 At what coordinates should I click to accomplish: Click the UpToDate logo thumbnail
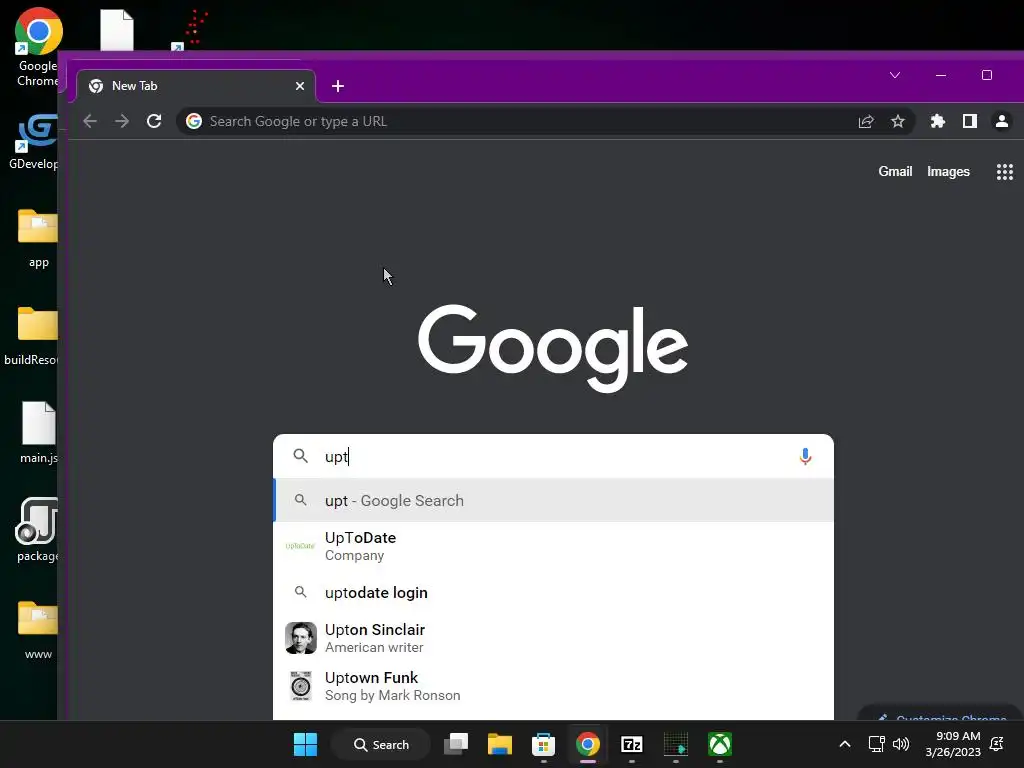point(300,546)
